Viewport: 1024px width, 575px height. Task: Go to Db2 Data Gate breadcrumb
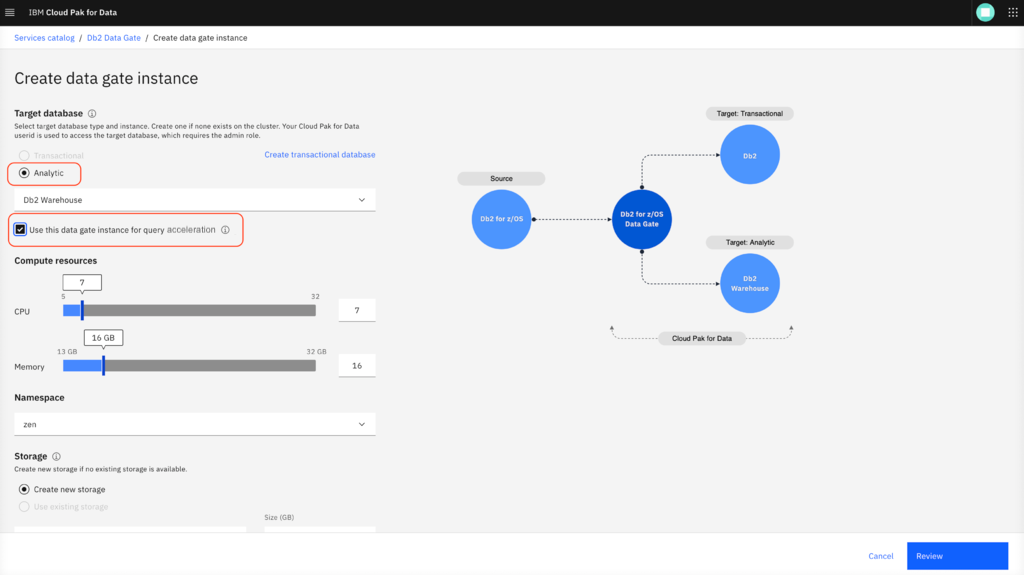click(x=114, y=38)
